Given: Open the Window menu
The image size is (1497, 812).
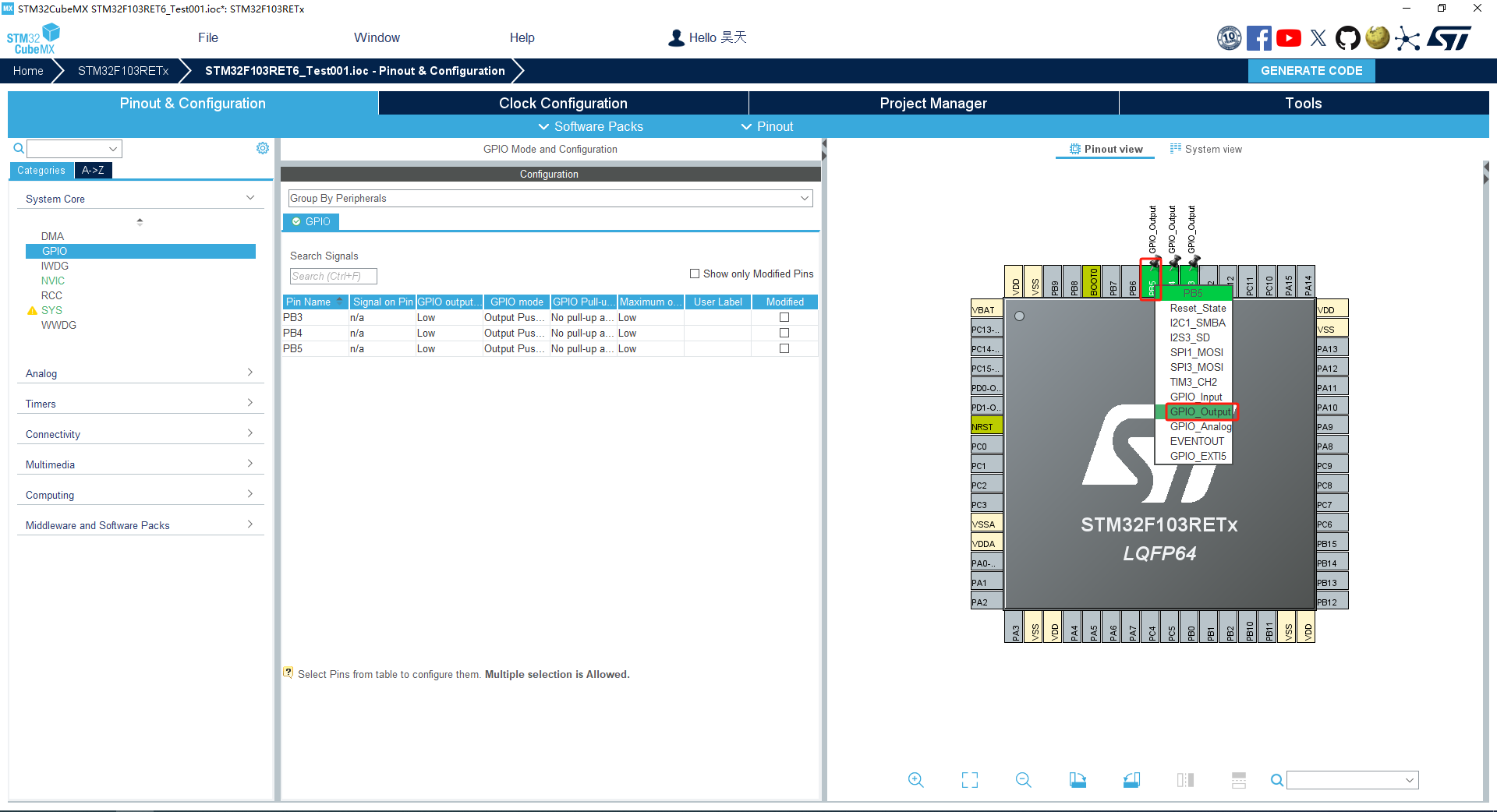Looking at the screenshot, I should [x=377, y=37].
